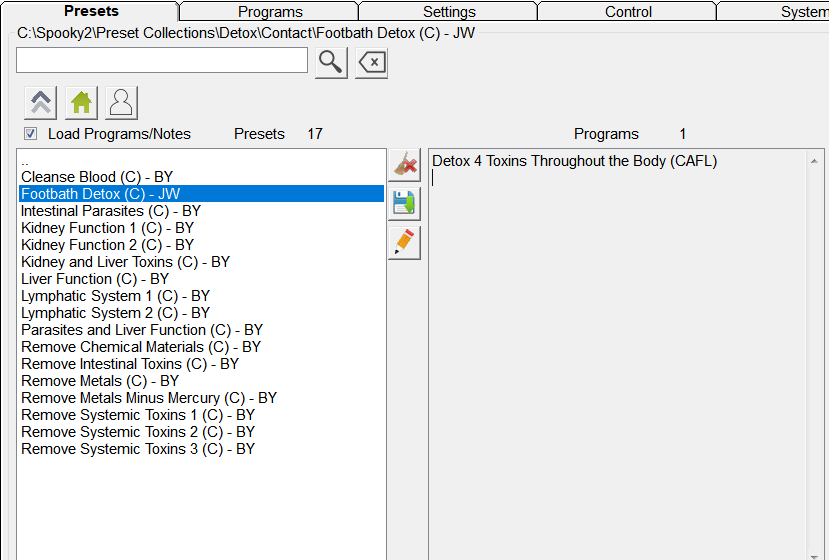Click in the preset search field

tap(162, 61)
